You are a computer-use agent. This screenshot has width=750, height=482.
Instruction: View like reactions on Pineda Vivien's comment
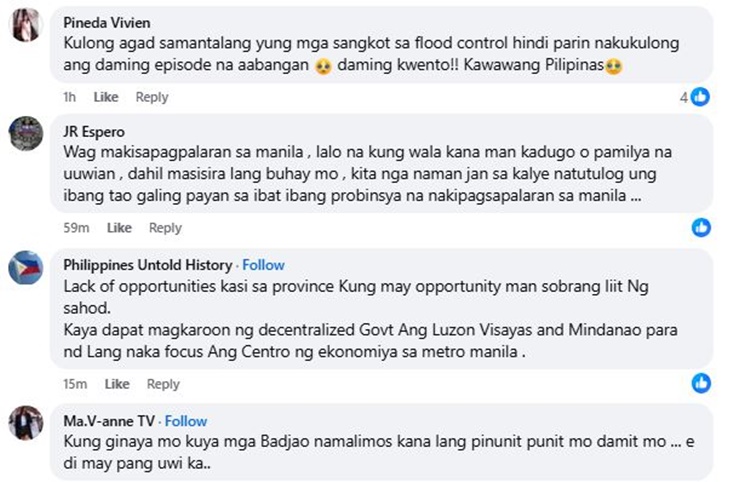[x=700, y=97]
